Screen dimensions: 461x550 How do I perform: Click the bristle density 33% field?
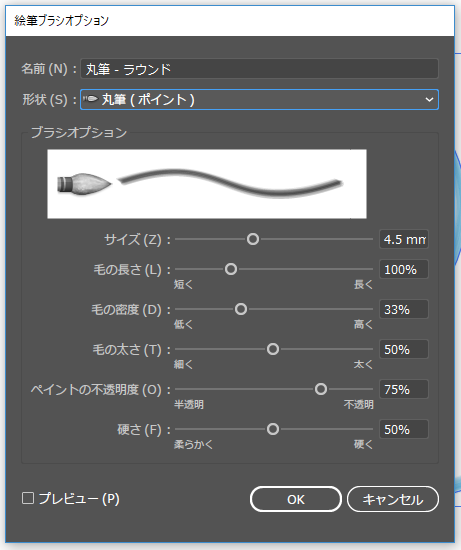click(404, 309)
